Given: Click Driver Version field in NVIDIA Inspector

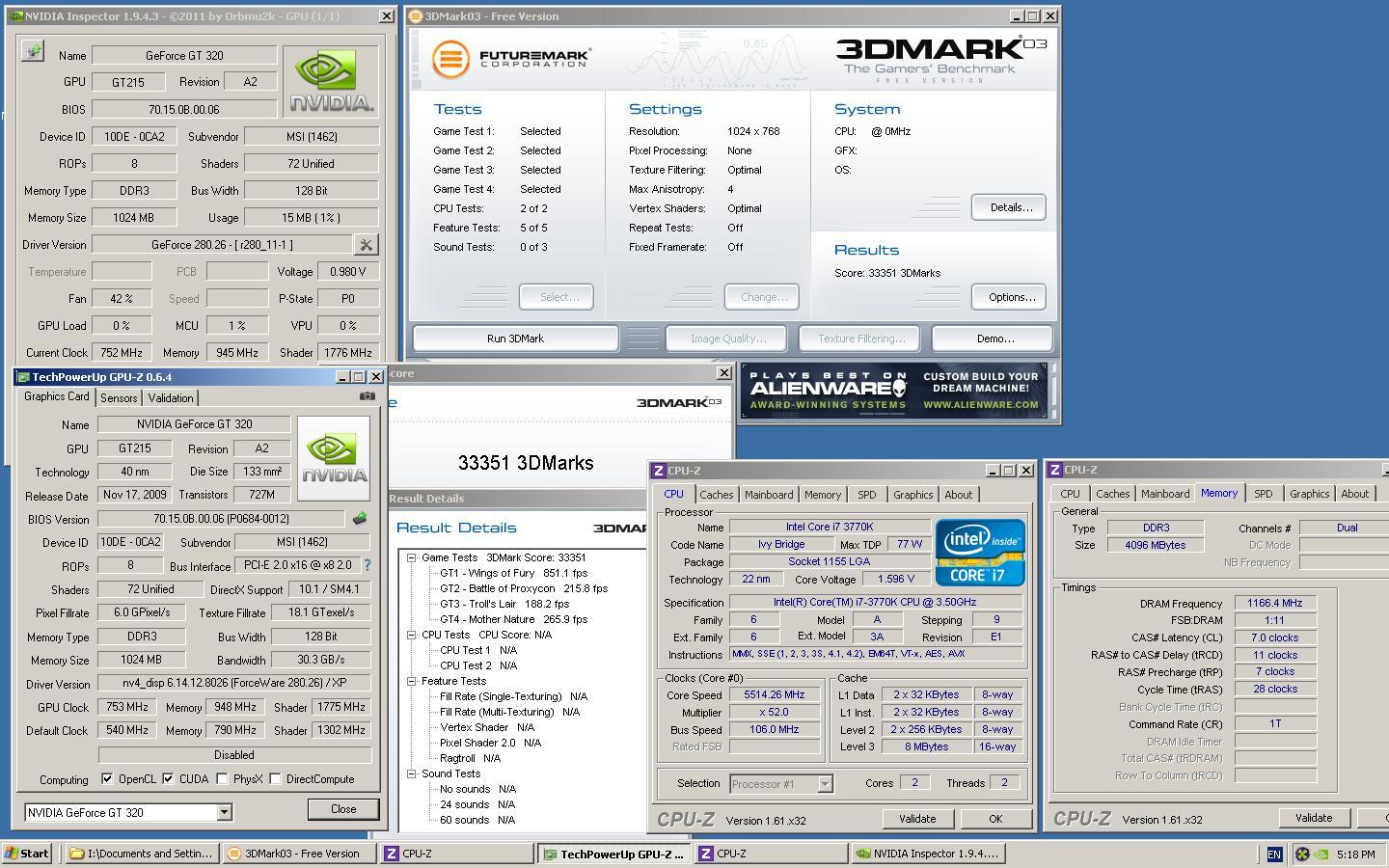Looking at the screenshot, I should pos(222,245).
